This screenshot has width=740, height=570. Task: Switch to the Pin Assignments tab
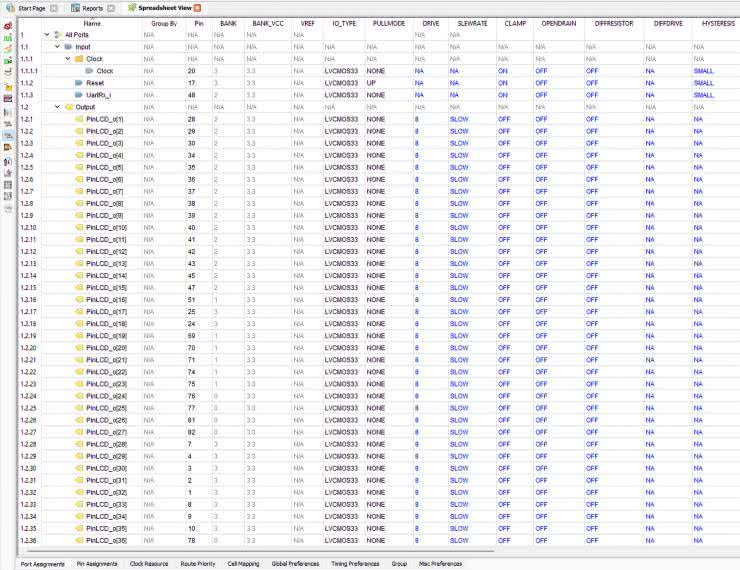[x=96, y=564]
